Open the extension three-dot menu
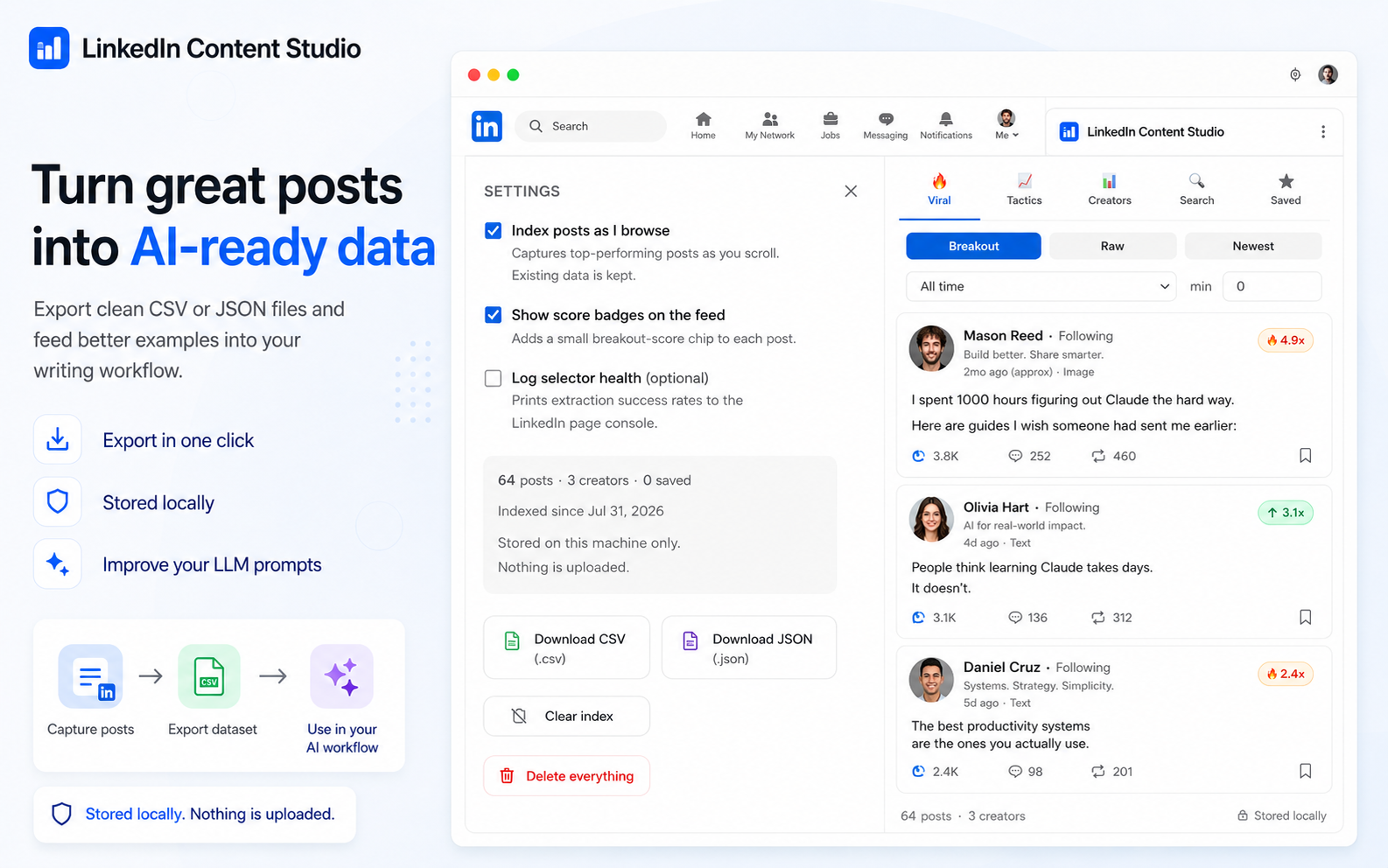Screen dimensions: 1388x868 point(1323,131)
